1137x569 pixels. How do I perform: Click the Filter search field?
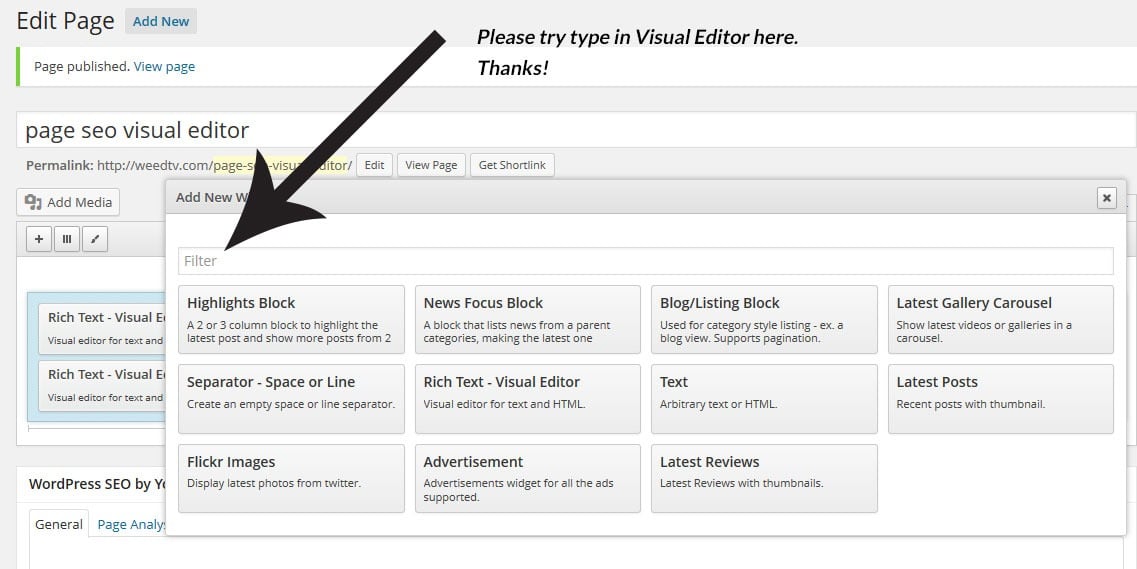(645, 261)
